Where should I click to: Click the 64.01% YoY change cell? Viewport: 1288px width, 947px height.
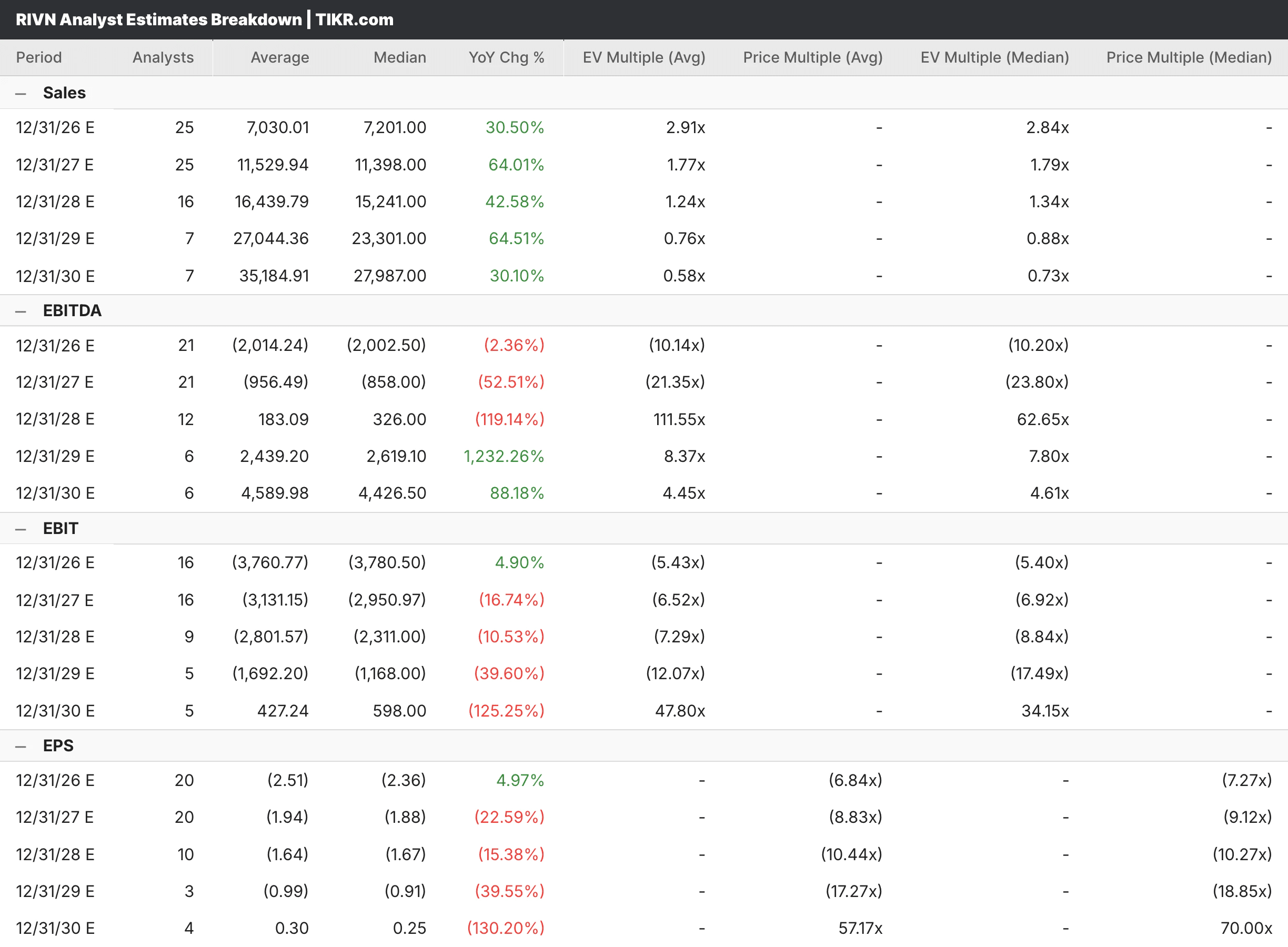(x=516, y=165)
